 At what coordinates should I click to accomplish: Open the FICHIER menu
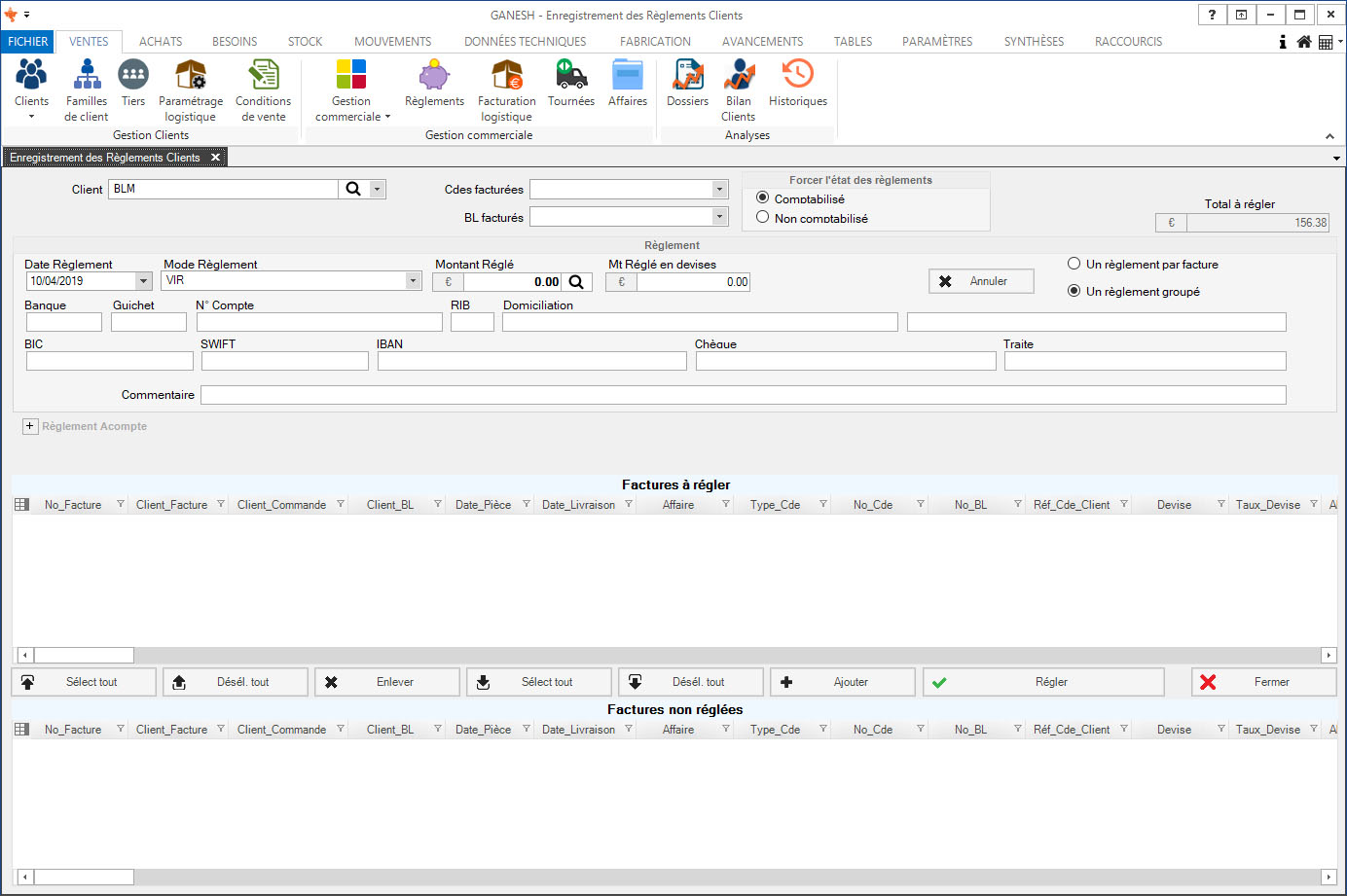pyautogui.click(x=27, y=42)
